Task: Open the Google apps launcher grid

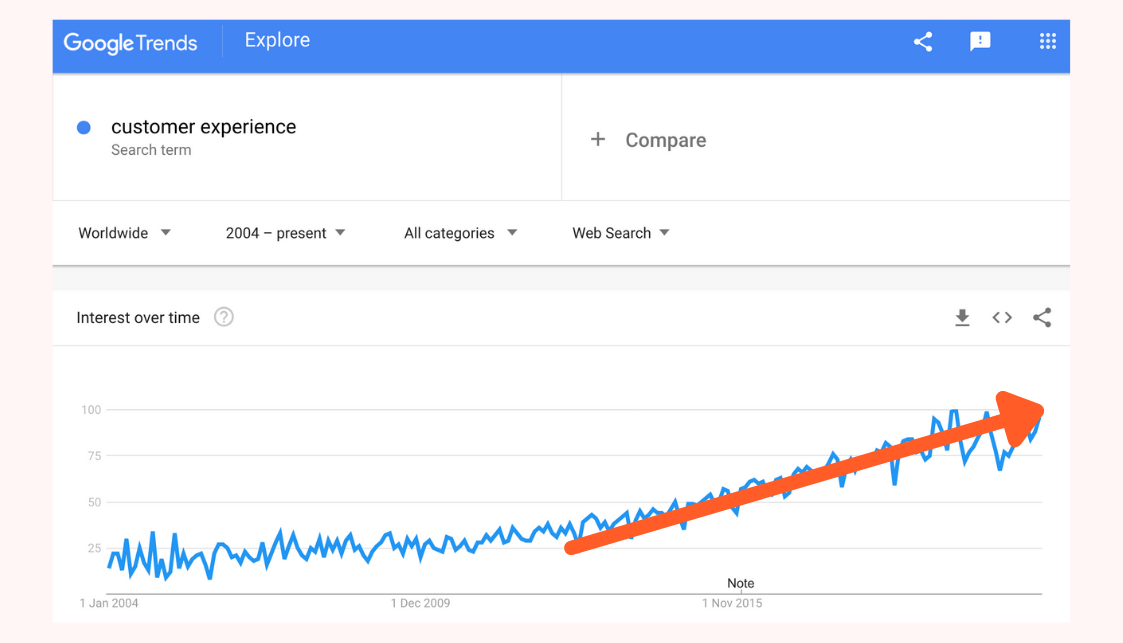Action: 1047,41
